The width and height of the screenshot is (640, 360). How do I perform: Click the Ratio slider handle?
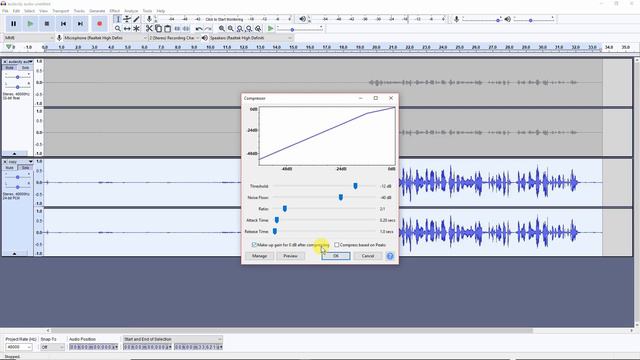pyautogui.click(x=285, y=209)
